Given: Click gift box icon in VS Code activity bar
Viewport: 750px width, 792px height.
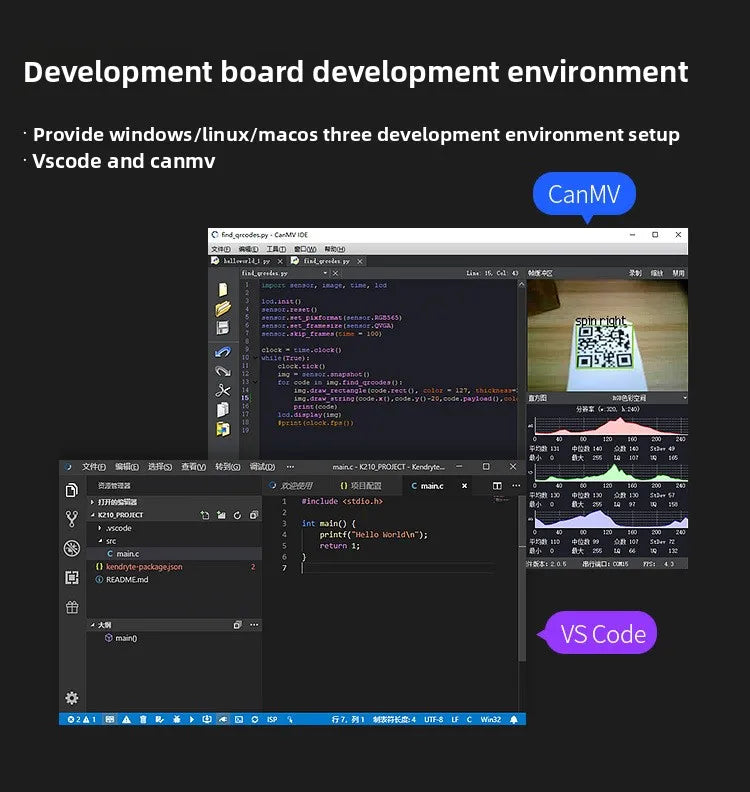Looking at the screenshot, I should click(x=72, y=607).
